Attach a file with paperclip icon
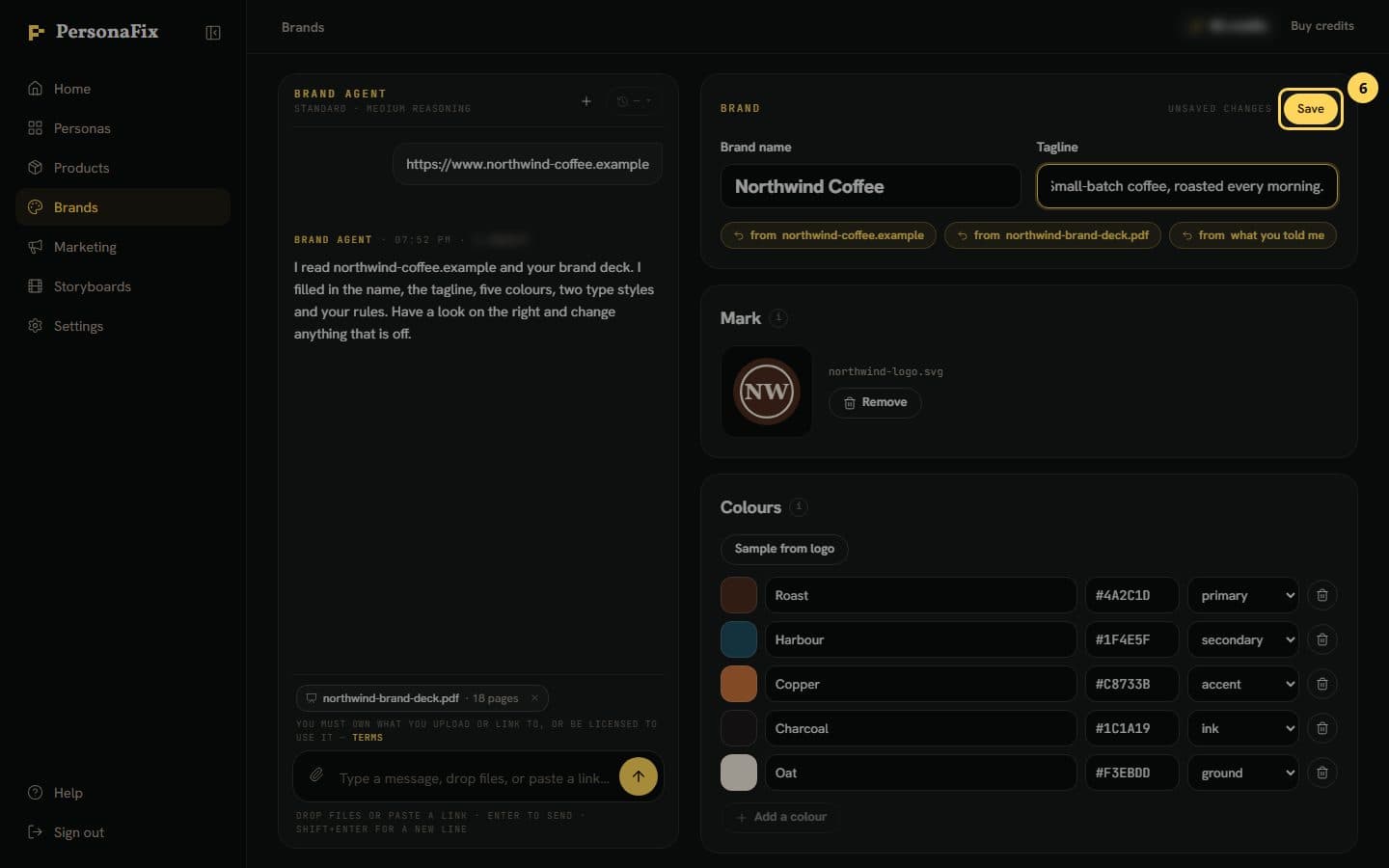Image resolution: width=1389 pixels, height=868 pixels. click(x=316, y=775)
